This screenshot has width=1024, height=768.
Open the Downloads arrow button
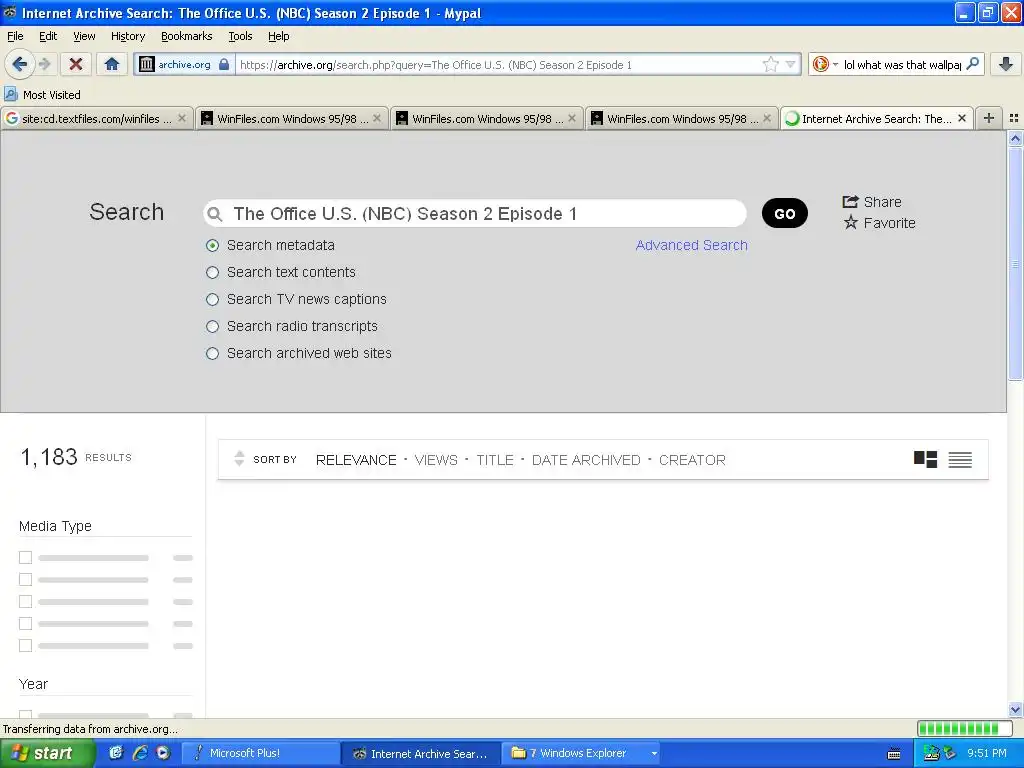click(1006, 64)
